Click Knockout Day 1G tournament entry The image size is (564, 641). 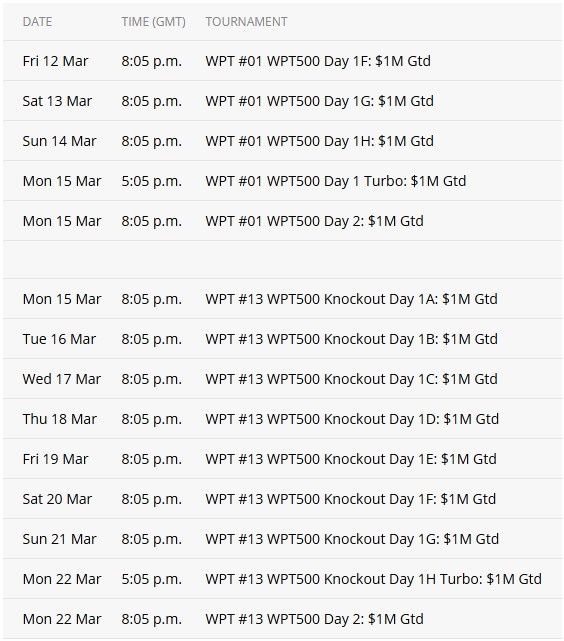pos(352,539)
